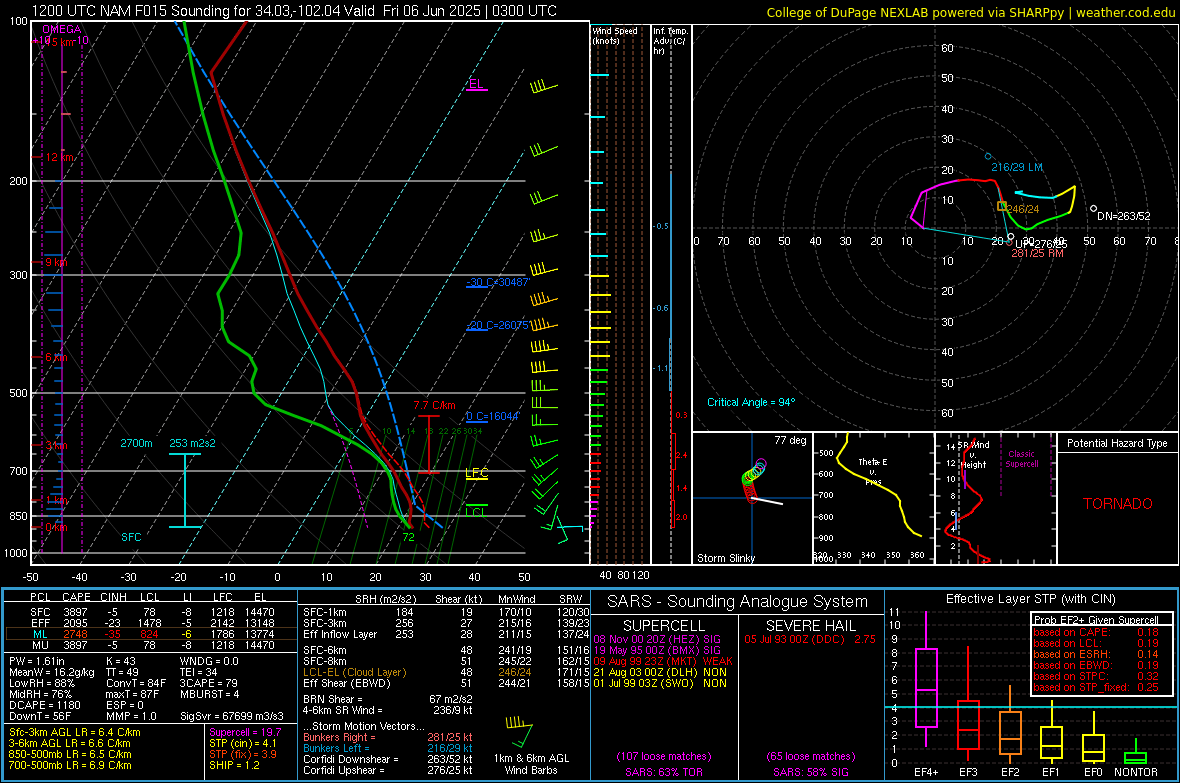Image resolution: width=1180 pixels, height=783 pixels.
Task: Select the highlighted ML parcel row
Action: click(x=151, y=635)
